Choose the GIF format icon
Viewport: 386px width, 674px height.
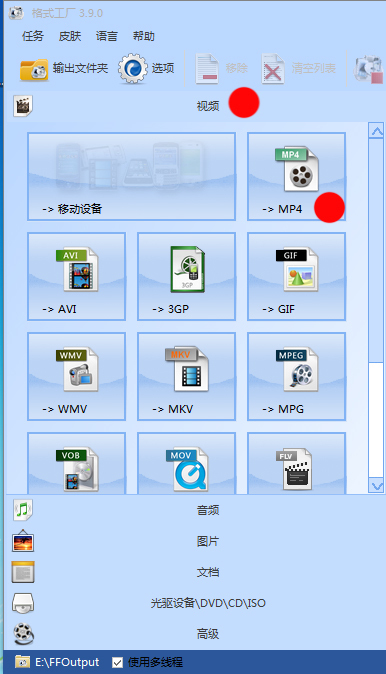[x=297, y=269]
